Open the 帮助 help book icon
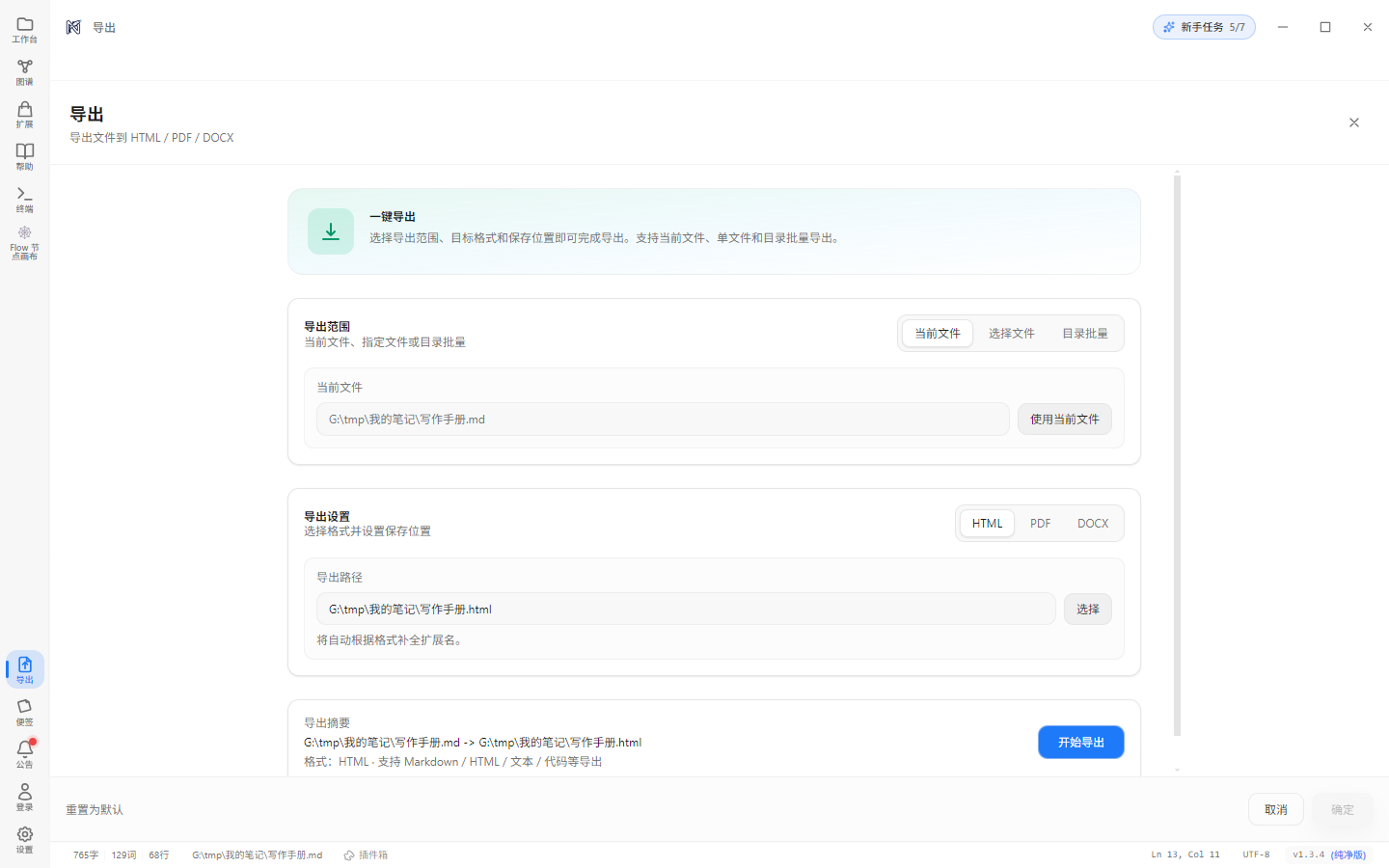The image size is (1389, 868). point(25,157)
